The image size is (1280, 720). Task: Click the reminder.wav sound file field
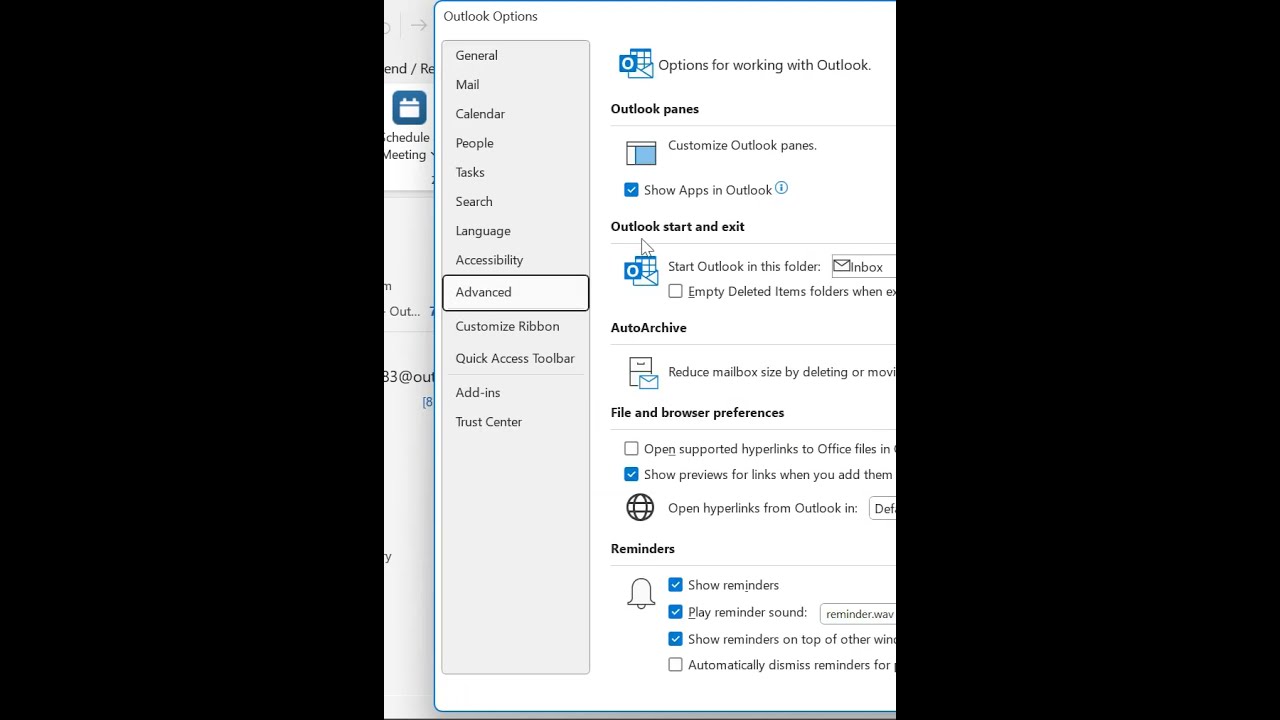tap(858, 614)
